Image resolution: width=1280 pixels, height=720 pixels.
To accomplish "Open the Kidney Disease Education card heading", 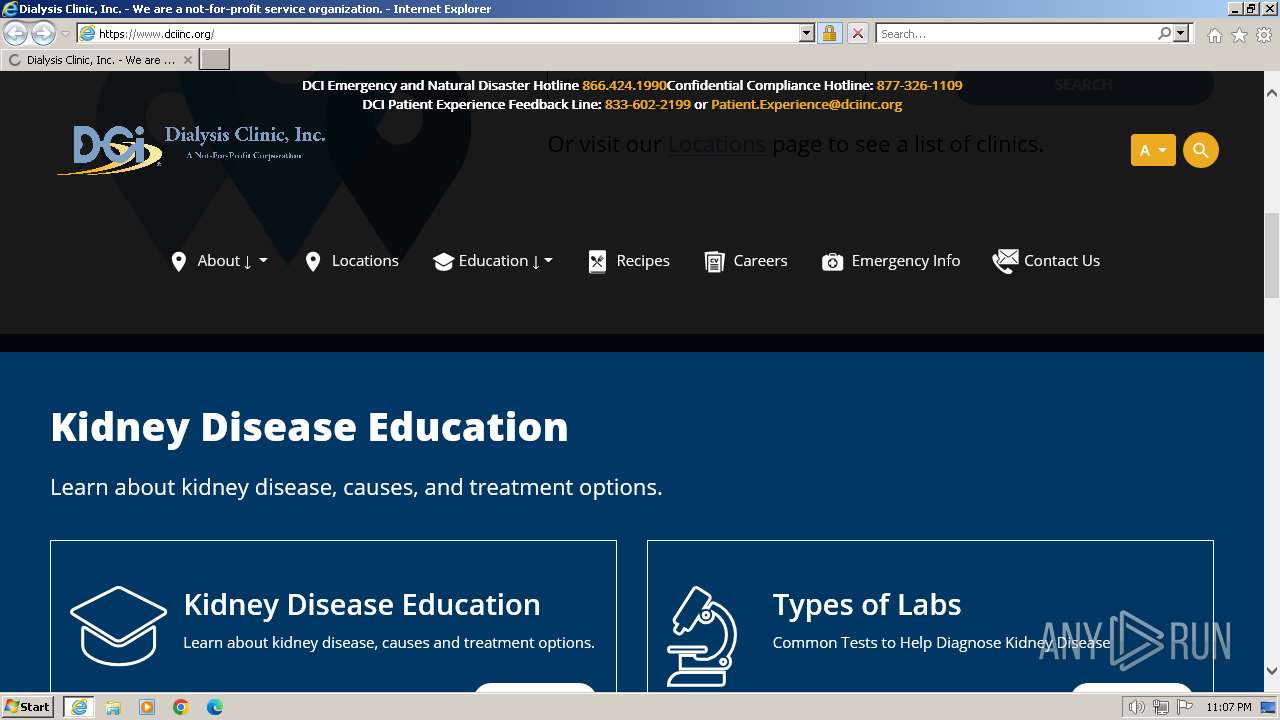I will click(x=362, y=604).
